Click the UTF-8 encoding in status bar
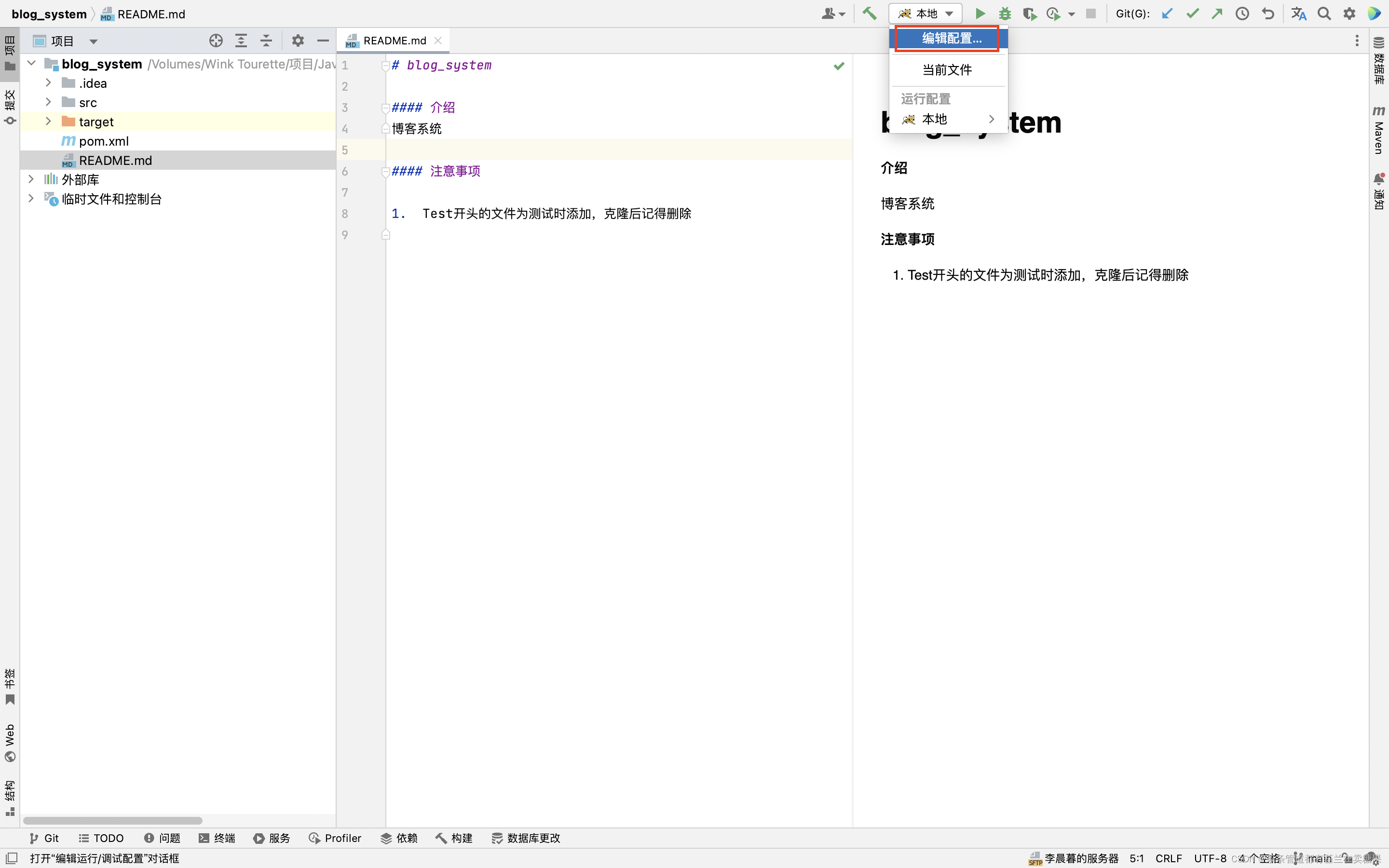Viewport: 1389px width, 868px height. [1210, 858]
